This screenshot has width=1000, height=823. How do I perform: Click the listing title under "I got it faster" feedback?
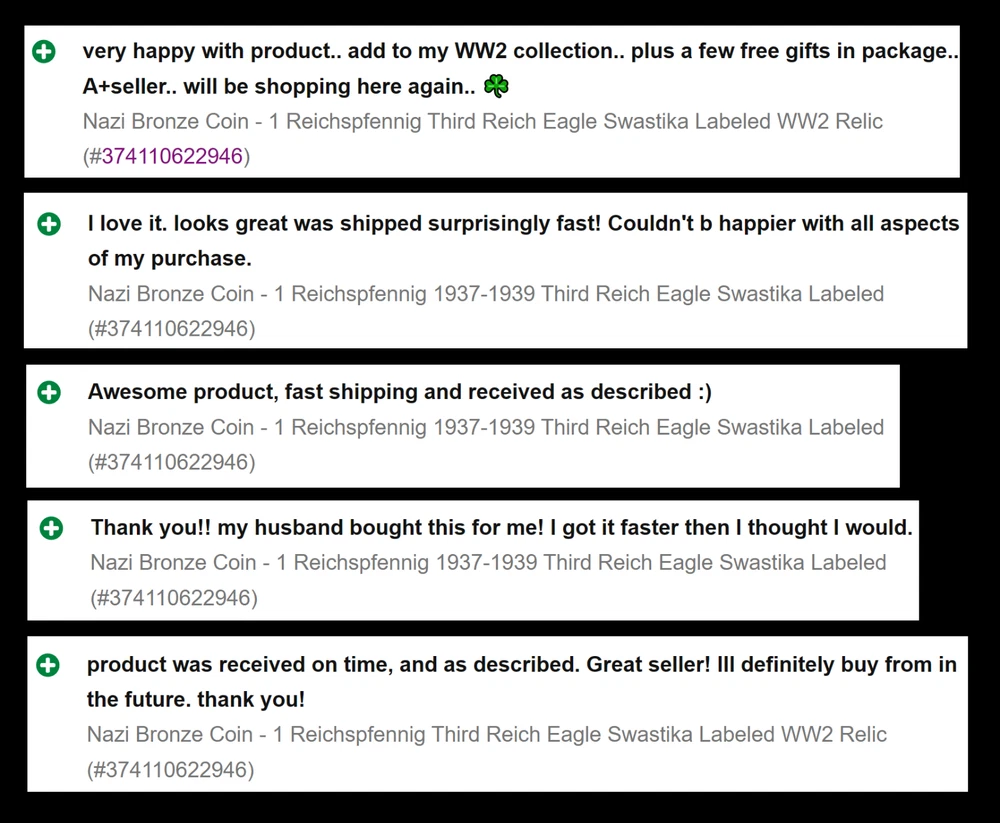488,563
